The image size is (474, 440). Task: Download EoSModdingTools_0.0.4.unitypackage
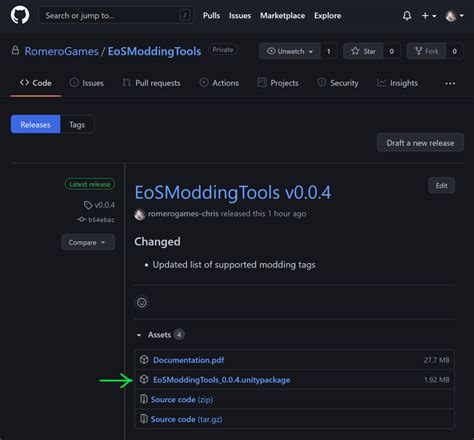coord(221,380)
